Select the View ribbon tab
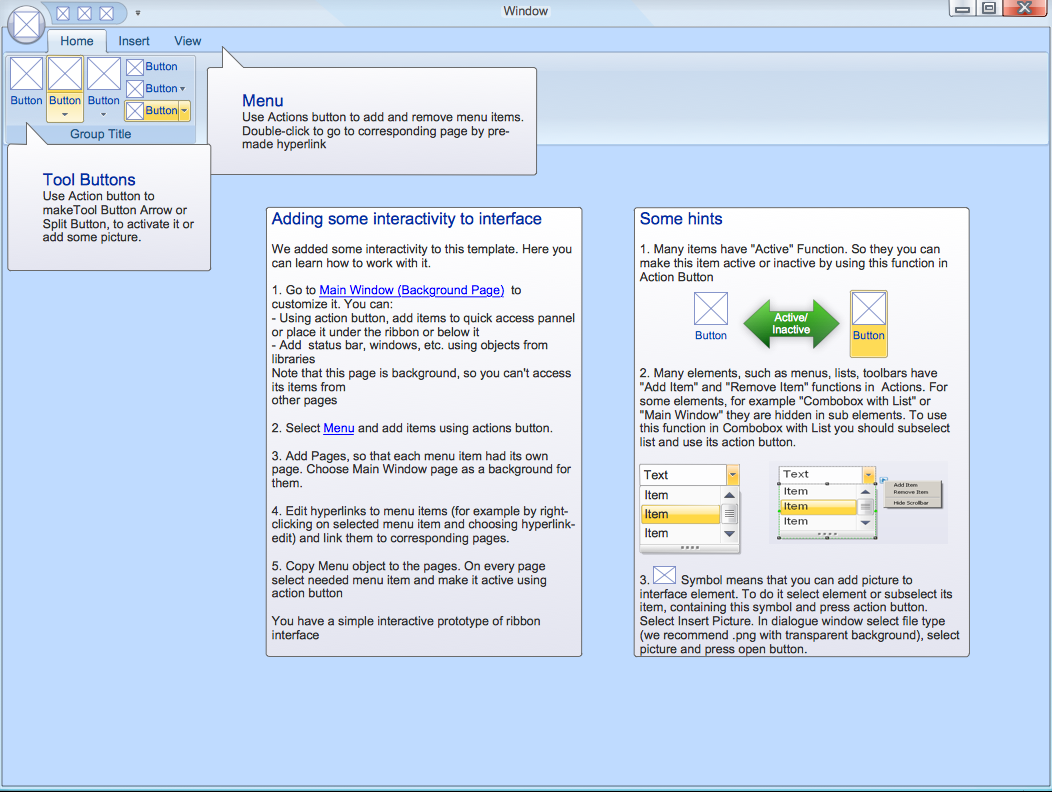1052x792 pixels. point(188,41)
